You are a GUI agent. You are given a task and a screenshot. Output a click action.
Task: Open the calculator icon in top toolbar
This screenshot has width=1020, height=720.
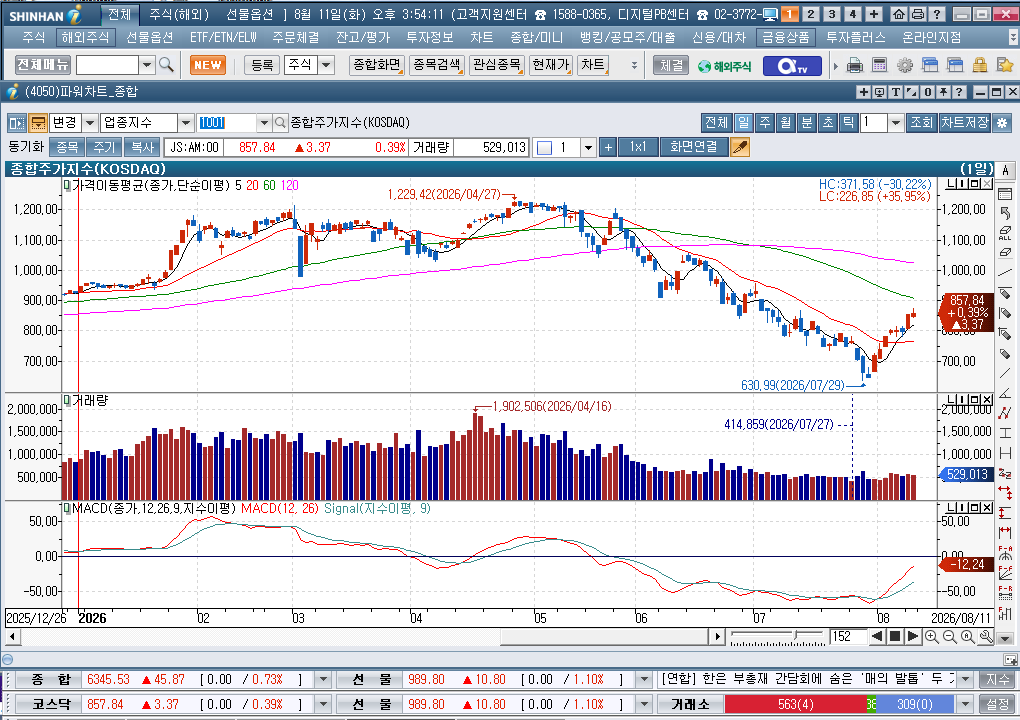coord(879,65)
